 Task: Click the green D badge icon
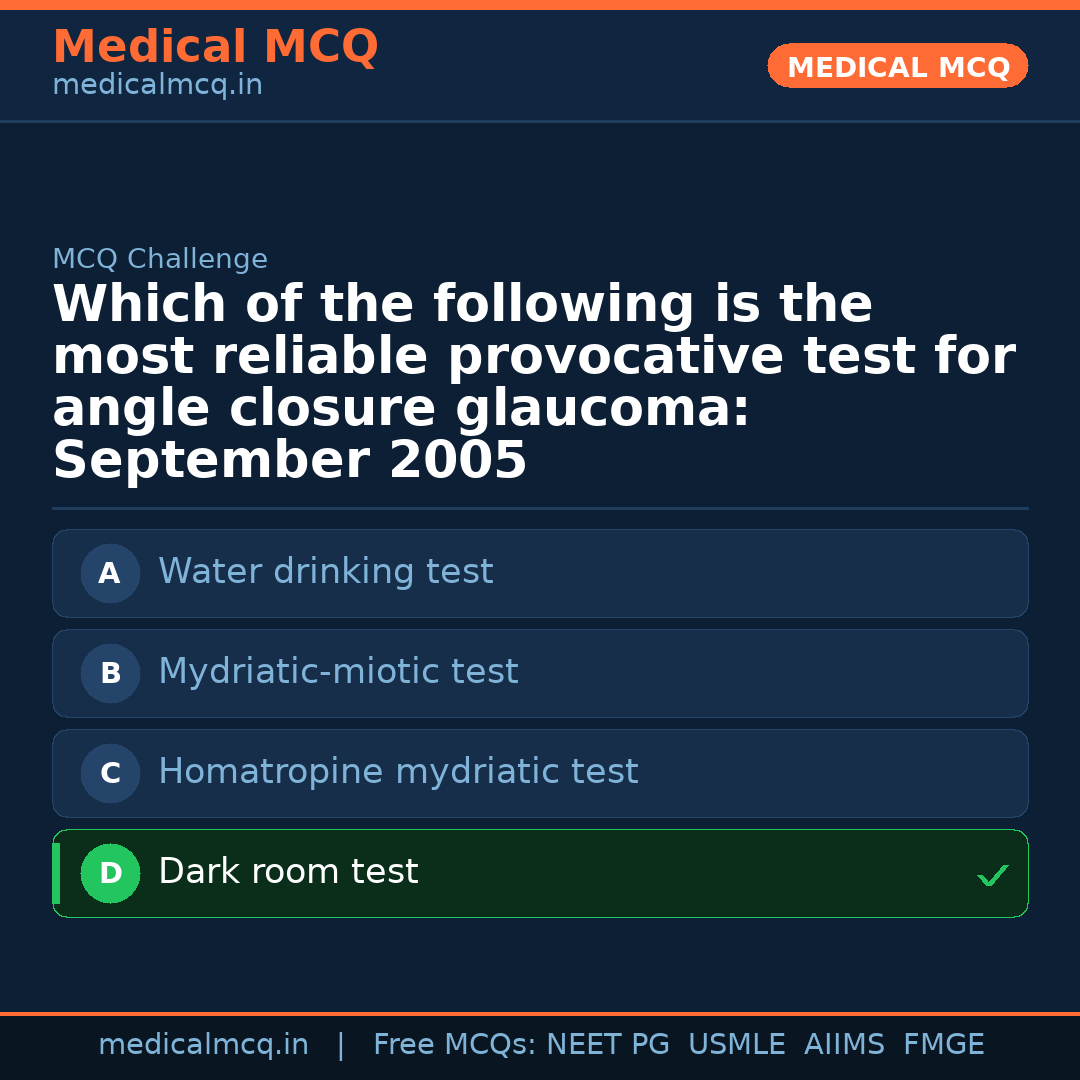click(110, 873)
